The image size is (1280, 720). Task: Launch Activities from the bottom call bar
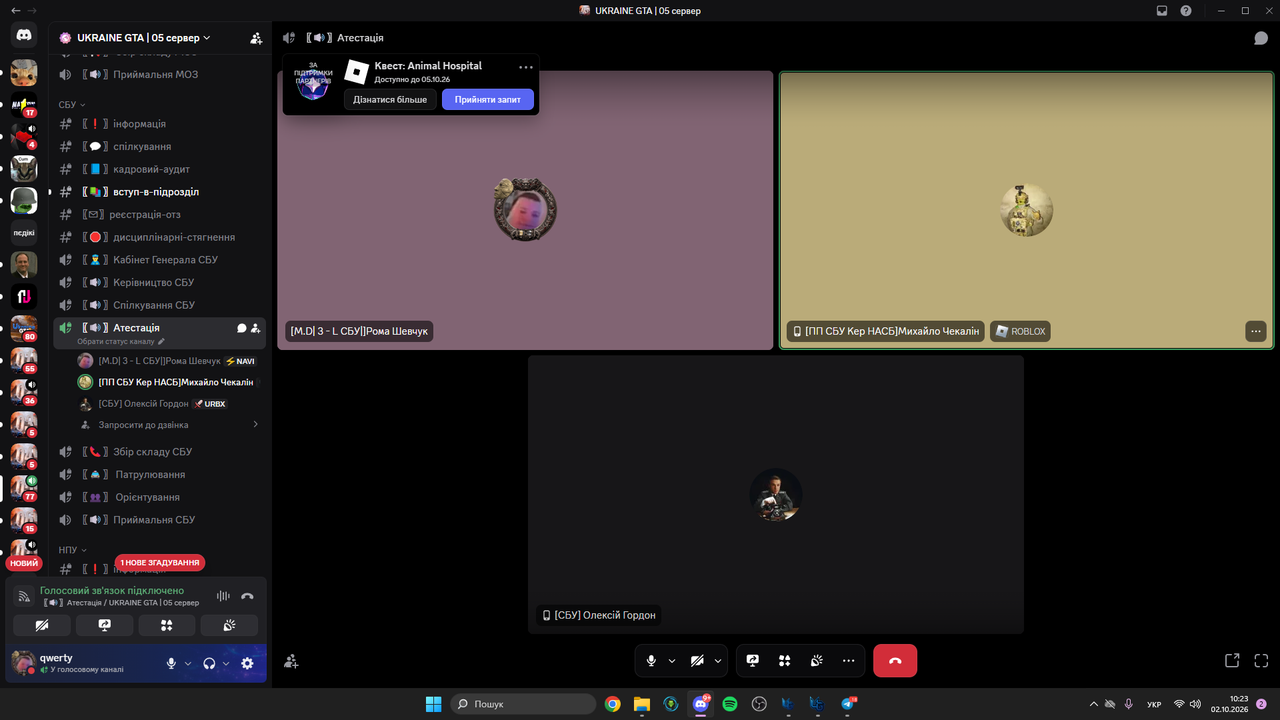pos(785,661)
